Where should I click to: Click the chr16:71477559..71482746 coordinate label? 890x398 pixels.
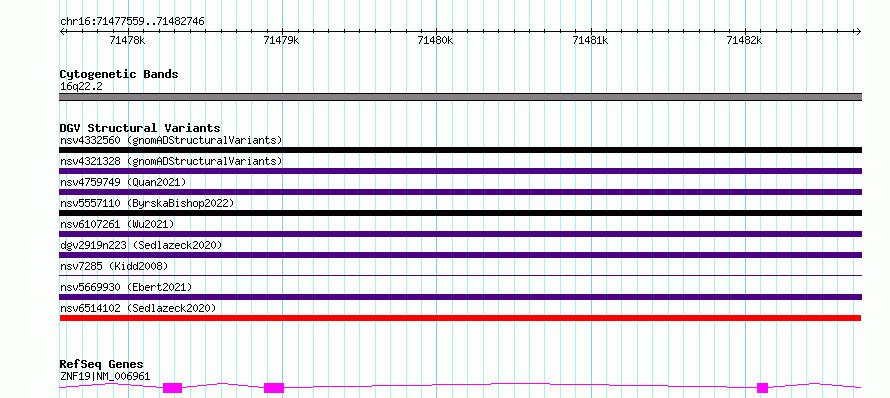[x=132, y=22]
